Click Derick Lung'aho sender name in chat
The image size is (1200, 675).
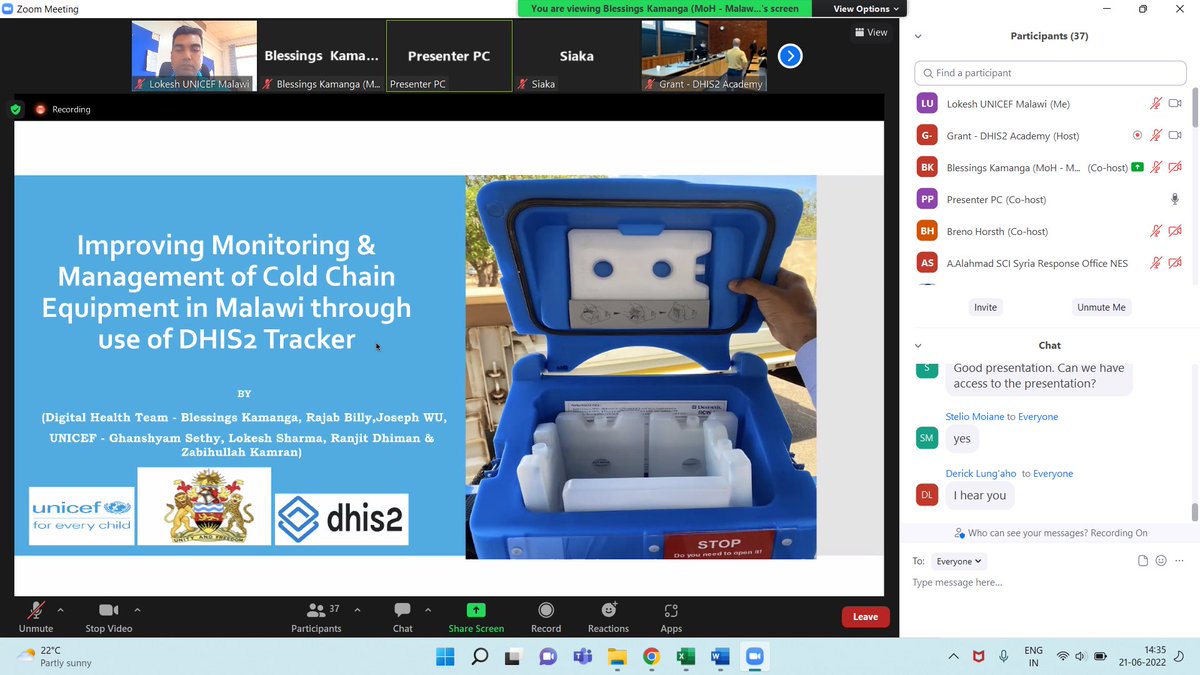[x=981, y=473]
